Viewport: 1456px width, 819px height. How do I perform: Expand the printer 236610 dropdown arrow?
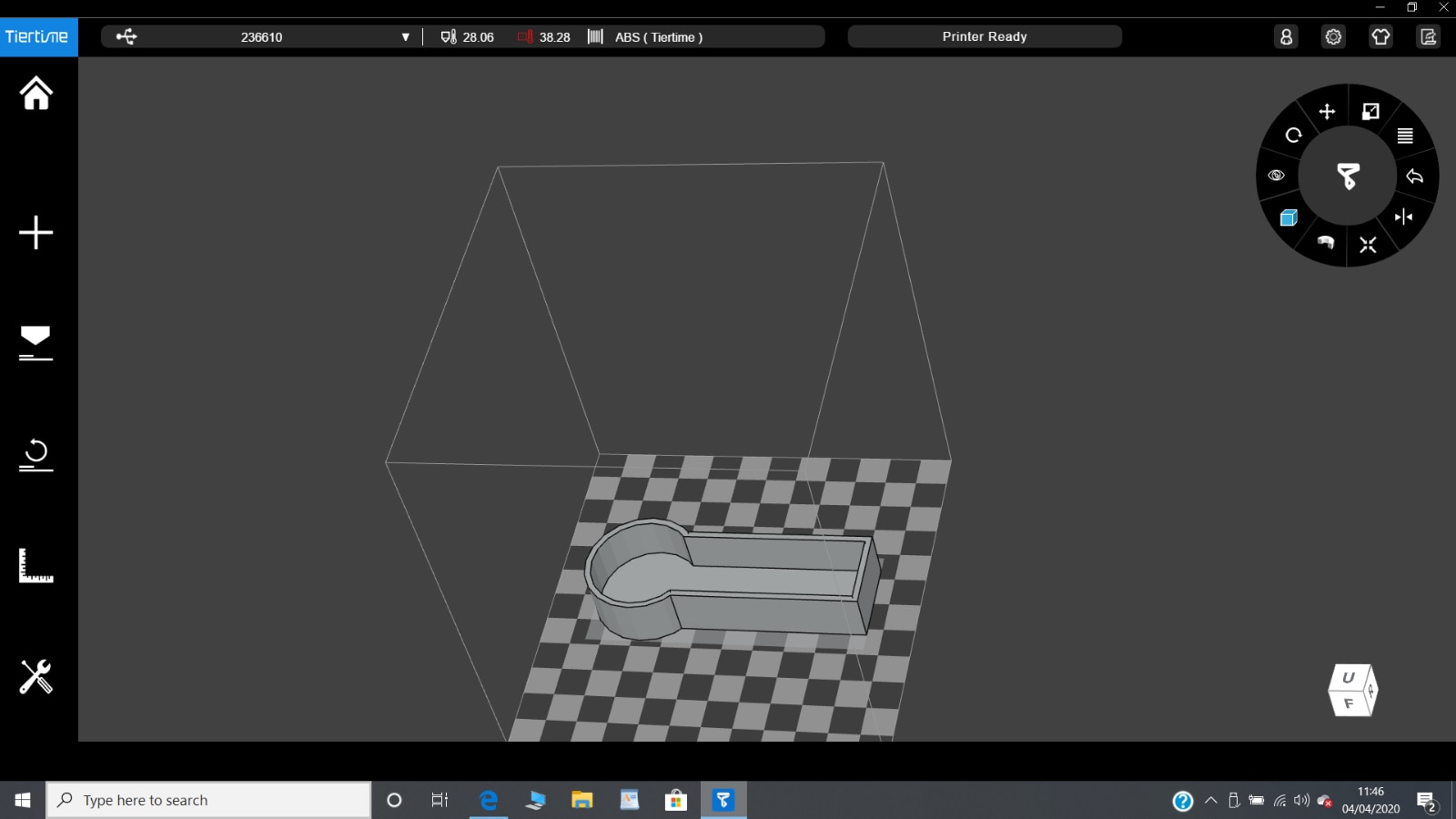coord(405,37)
